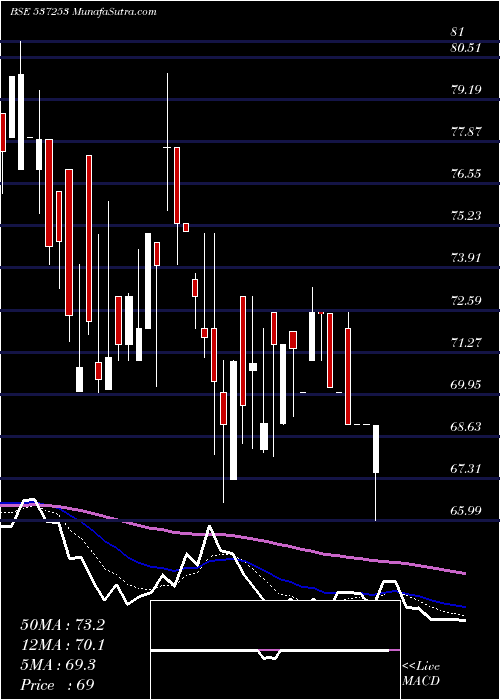Image resolution: width=500 pixels, height=700 pixels.
Task: Click the <<Live MACD label
Action: 421,674
